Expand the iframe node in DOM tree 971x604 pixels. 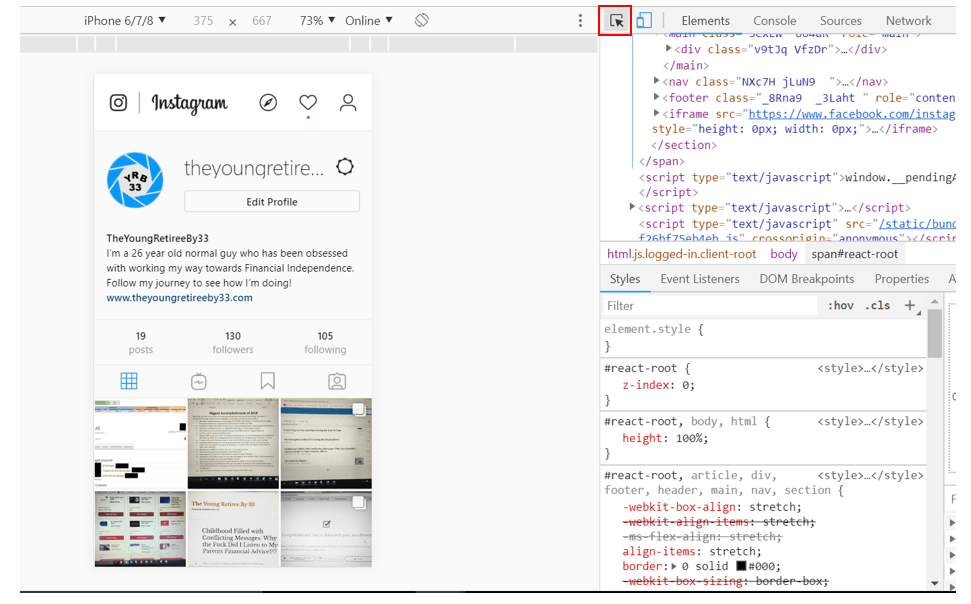tap(656, 113)
